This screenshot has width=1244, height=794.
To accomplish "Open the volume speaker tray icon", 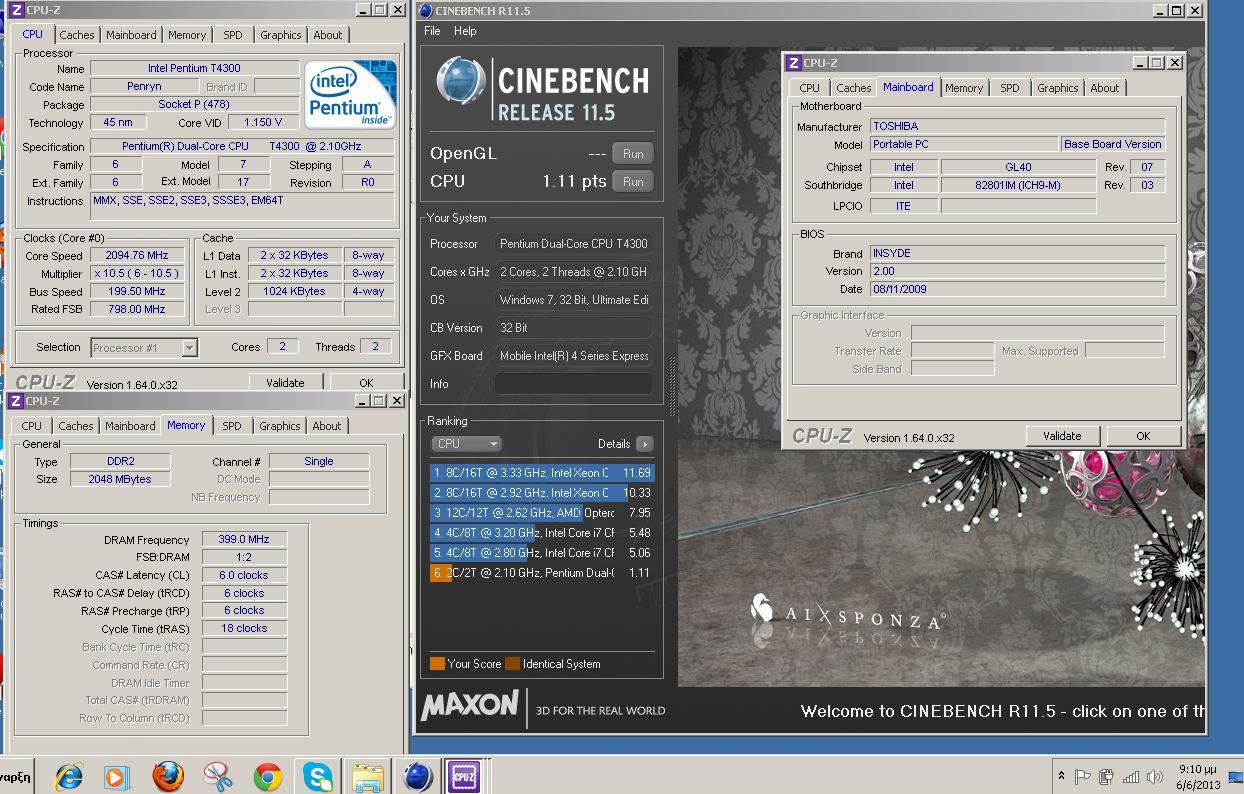I will coord(1155,776).
